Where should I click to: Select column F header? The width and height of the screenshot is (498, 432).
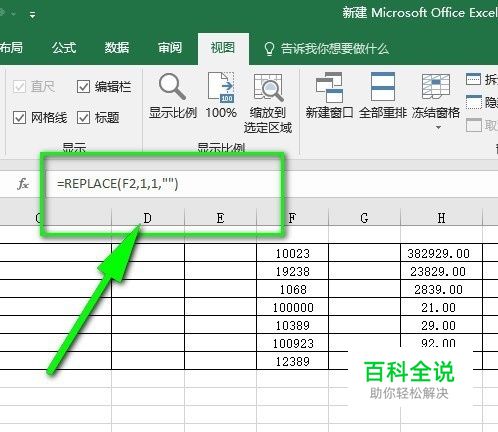[x=292, y=218]
